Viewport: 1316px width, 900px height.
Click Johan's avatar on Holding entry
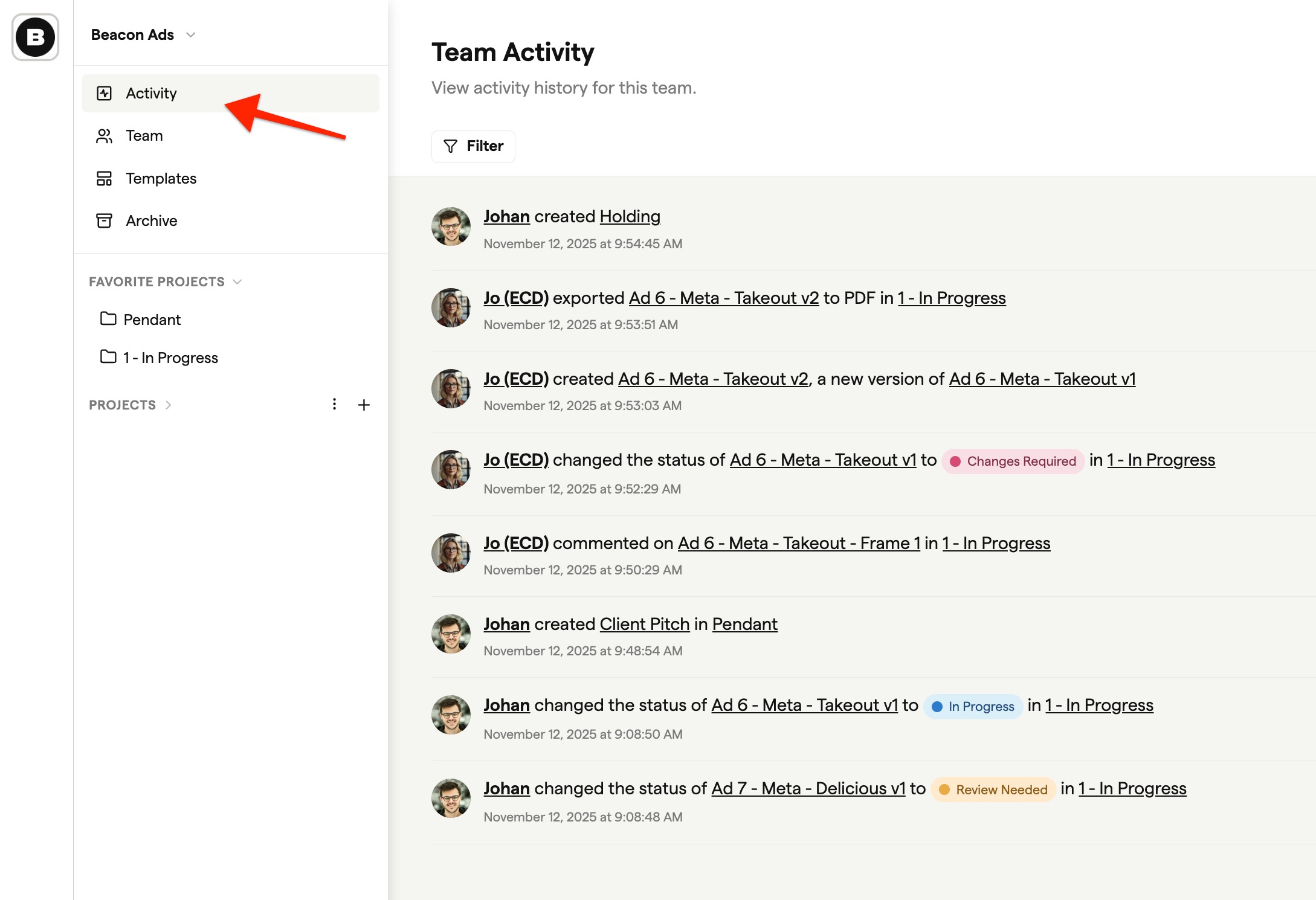click(x=451, y=227)
